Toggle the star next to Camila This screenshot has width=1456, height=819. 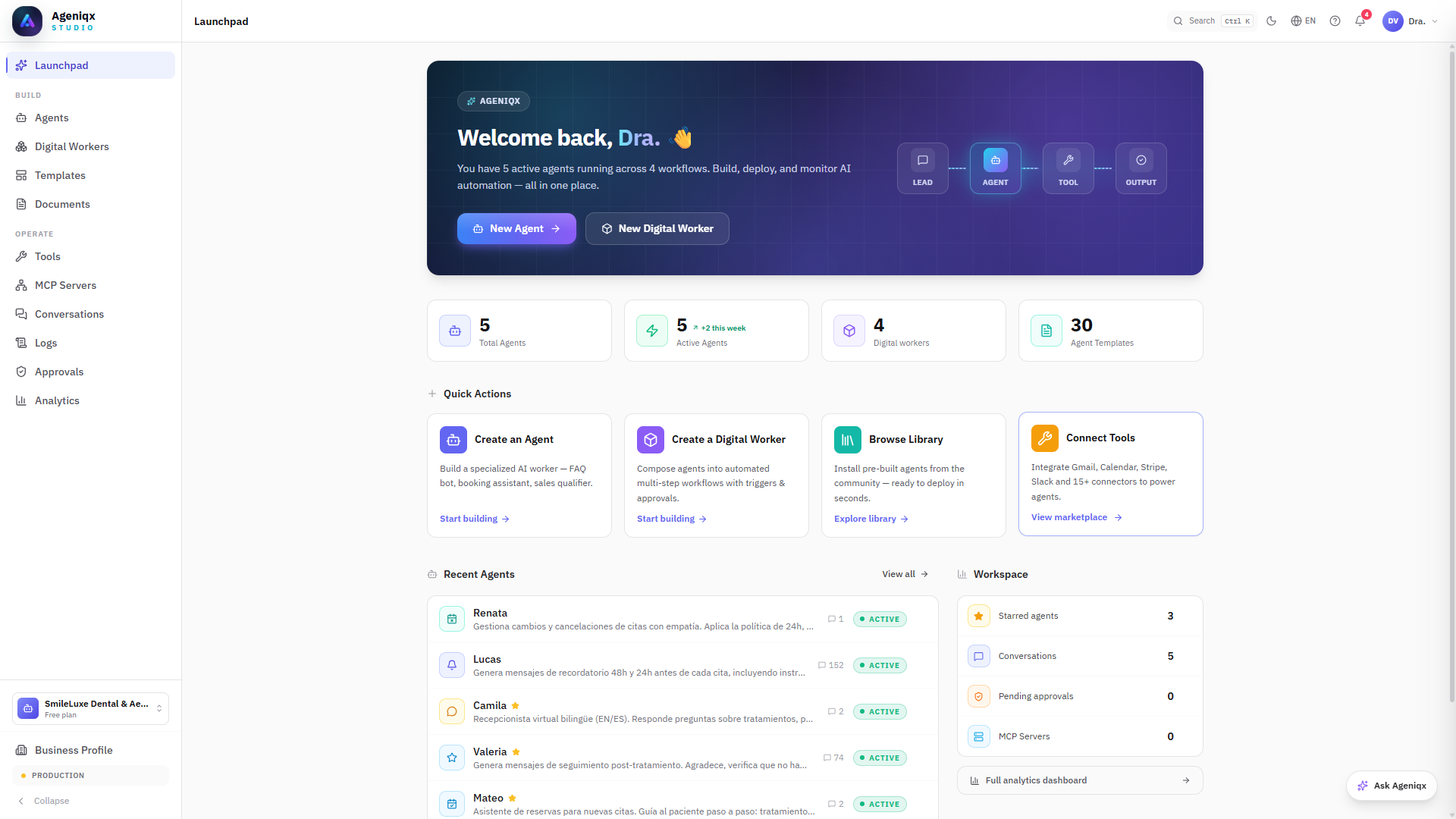tap(516, 705)
